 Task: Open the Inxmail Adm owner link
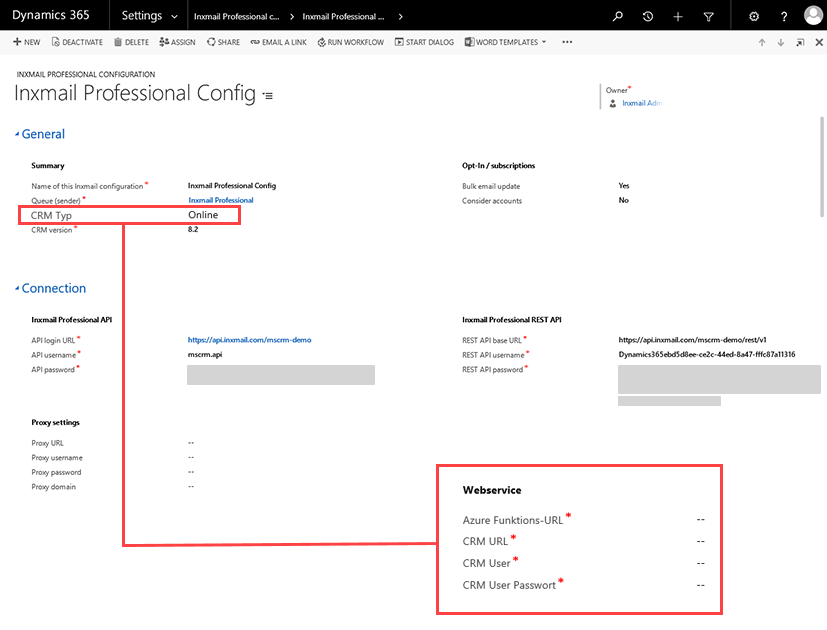[x=641, y=103]
